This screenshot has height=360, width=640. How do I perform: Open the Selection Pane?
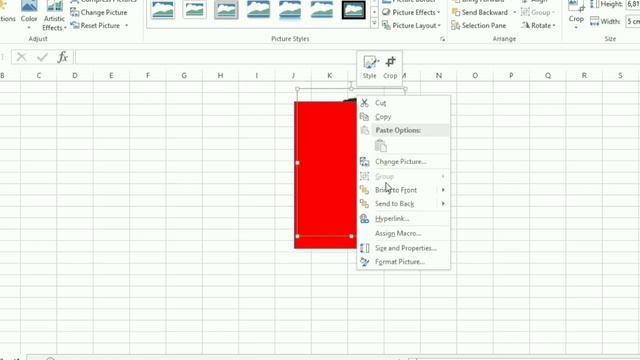pos(479,25)
